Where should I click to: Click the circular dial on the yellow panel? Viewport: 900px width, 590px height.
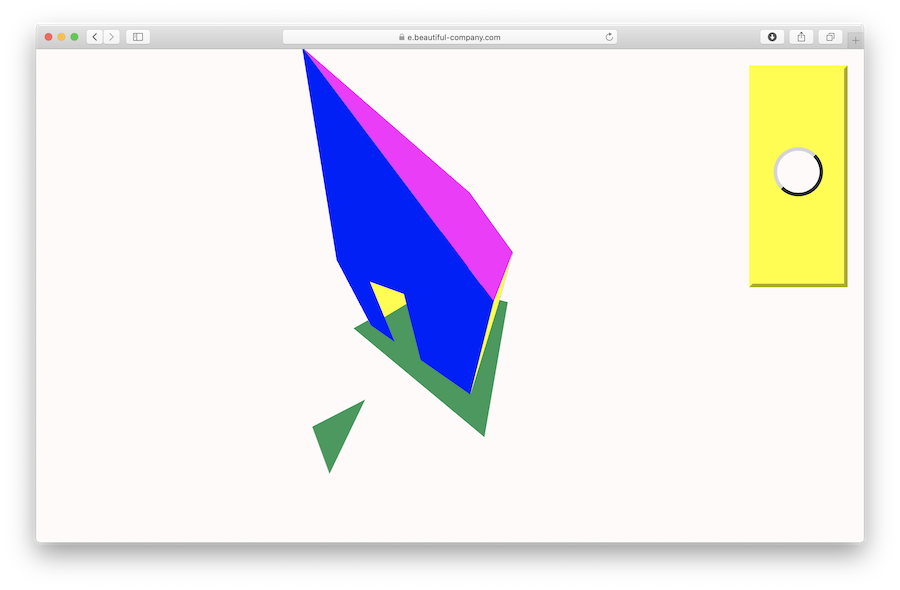click(798, 172)
